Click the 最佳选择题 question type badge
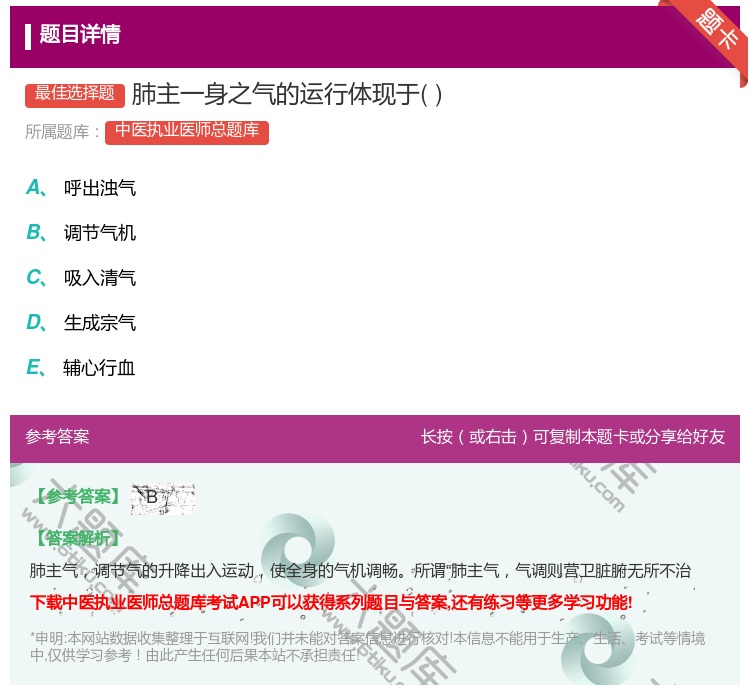 pos(75,94)
